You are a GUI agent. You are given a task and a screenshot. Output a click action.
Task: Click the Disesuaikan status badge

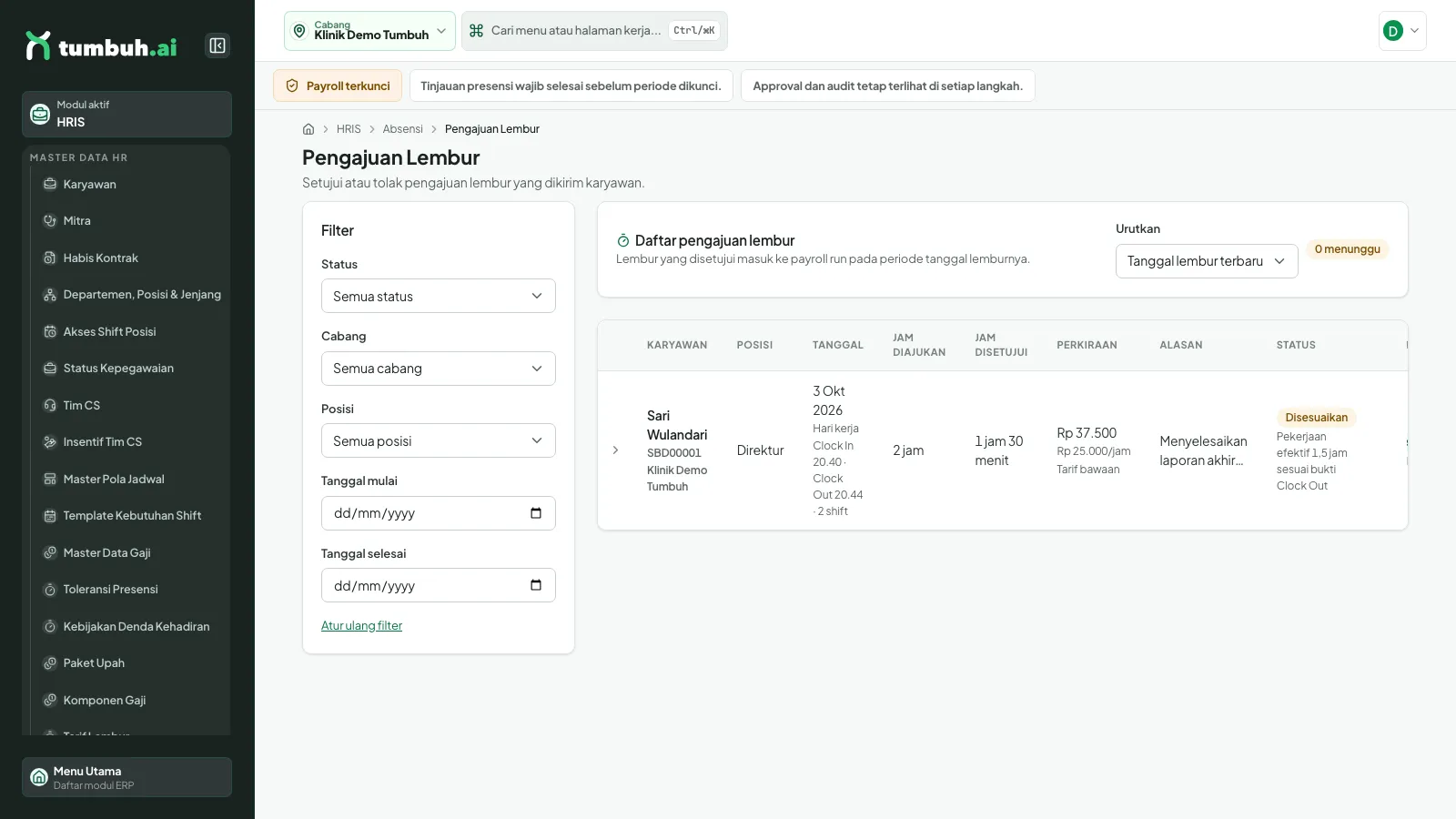tap(1316, 418)
